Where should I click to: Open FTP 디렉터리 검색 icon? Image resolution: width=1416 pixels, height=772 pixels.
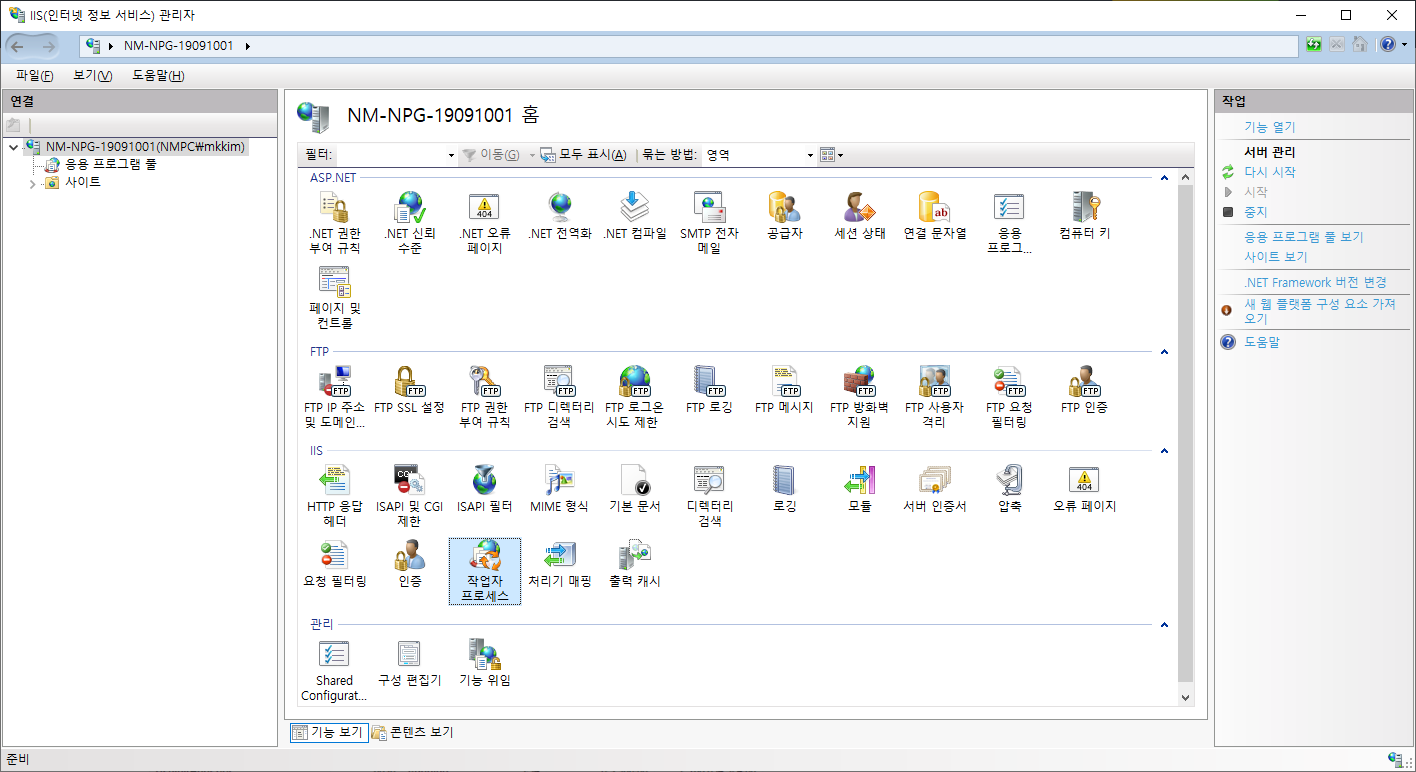point(559,398)
